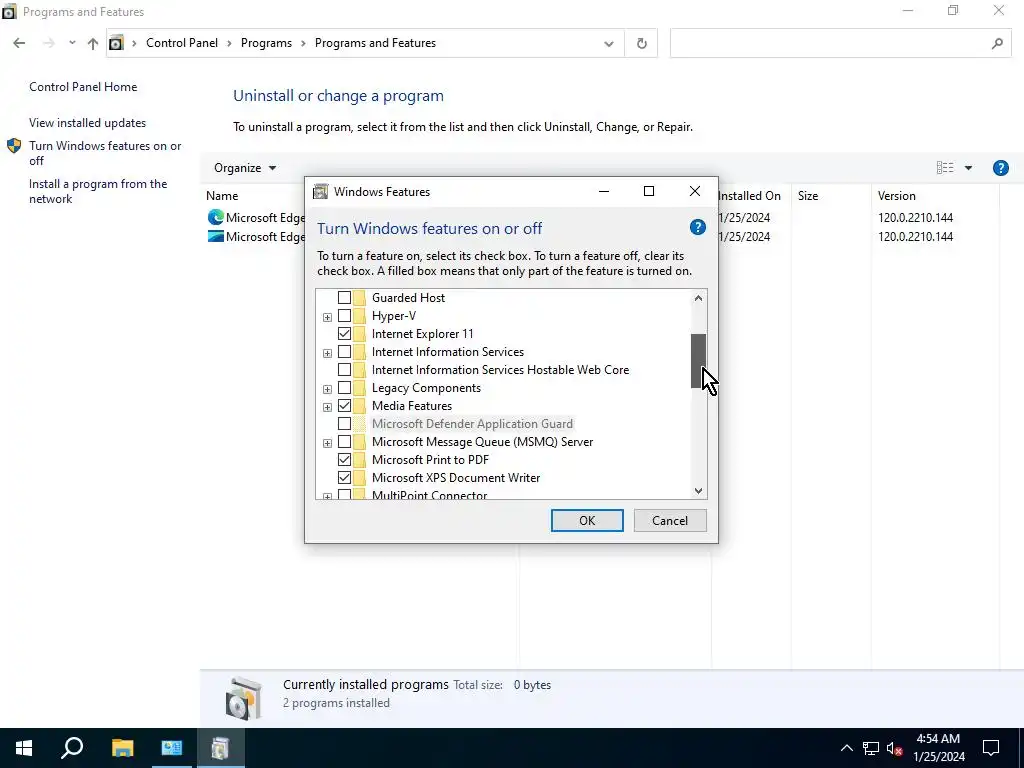Expand the Hyper-V tree node
The height and width of the screenshot is (768, 1024).
click(x=327, y=317)
